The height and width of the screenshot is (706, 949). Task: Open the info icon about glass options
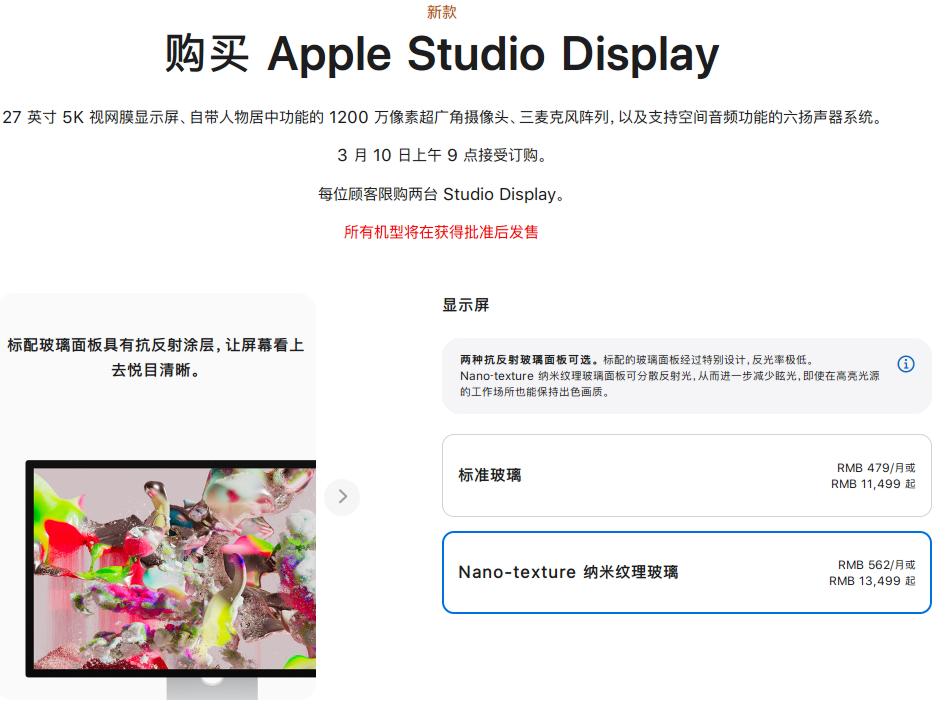coord(905,364)
